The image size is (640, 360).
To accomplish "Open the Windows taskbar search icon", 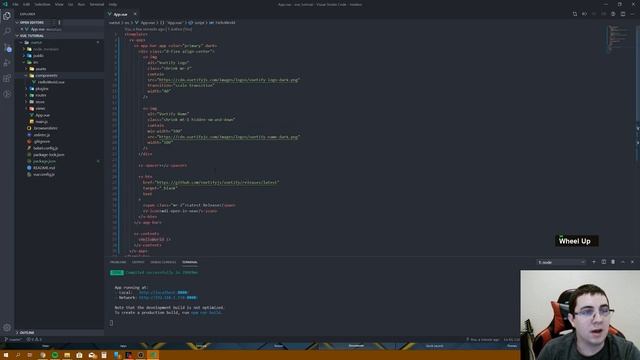I will (x=18, y=355).
